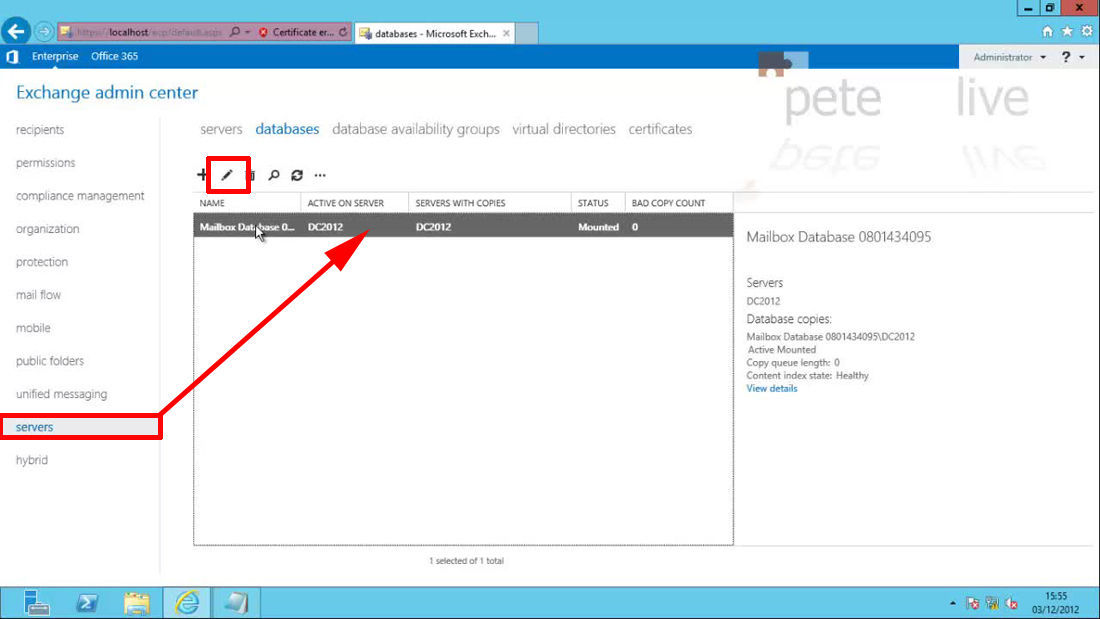Screen dimensions: 1100x619
Task: Open organization in the left navigation
Action: point(48,229)
